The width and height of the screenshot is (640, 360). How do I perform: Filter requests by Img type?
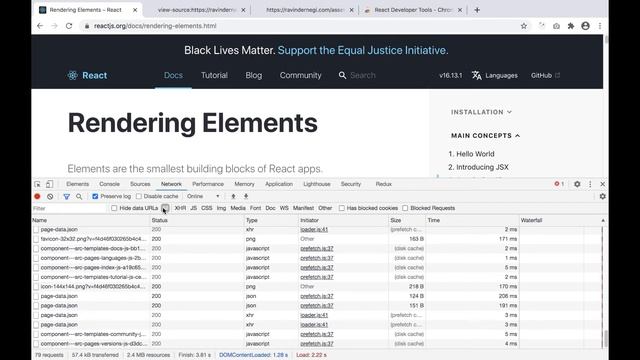click(x=221, y=208)
